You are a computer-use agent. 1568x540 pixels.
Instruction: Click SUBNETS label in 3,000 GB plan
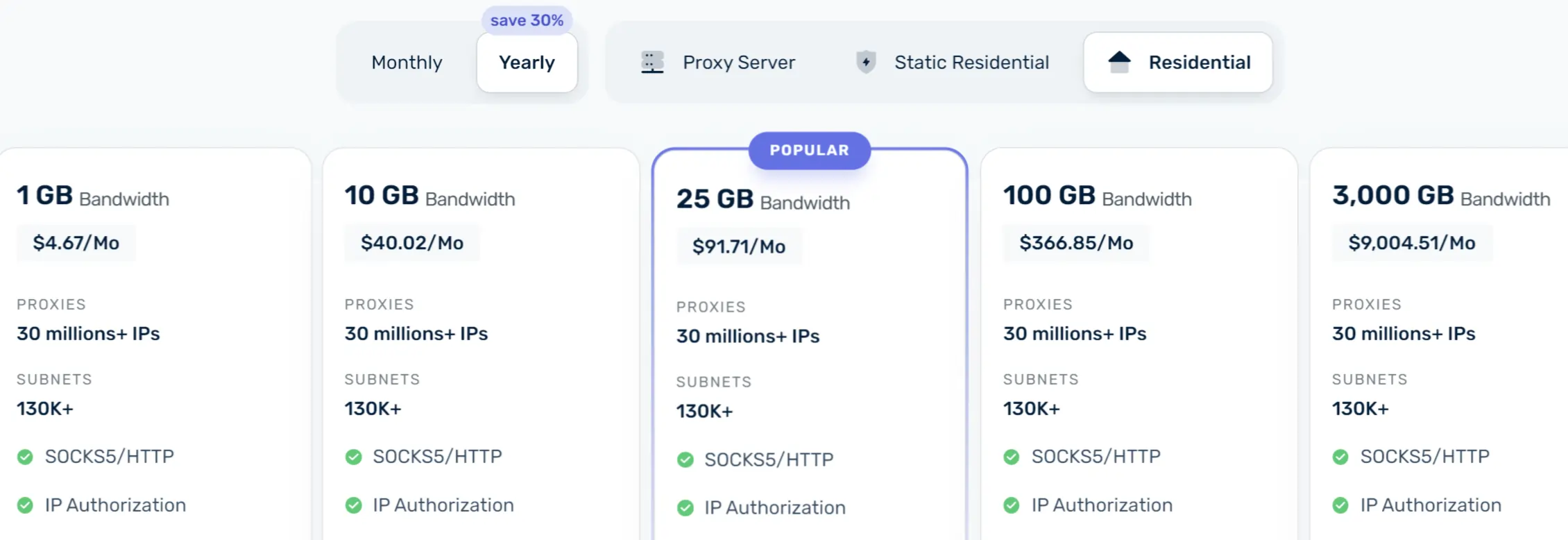tap(1370, 380)
